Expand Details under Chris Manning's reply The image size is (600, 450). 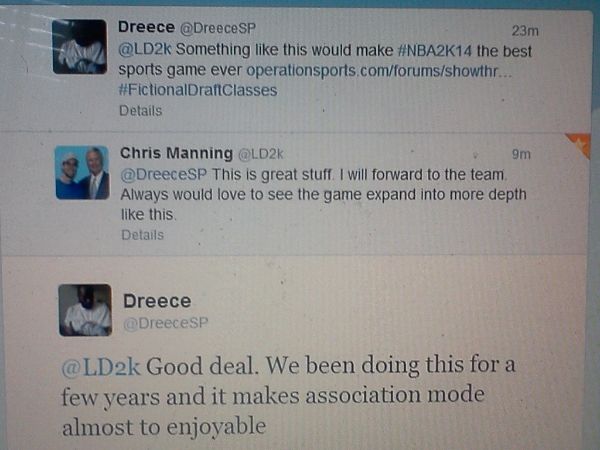pyautogui.click(x=142, y=235)
